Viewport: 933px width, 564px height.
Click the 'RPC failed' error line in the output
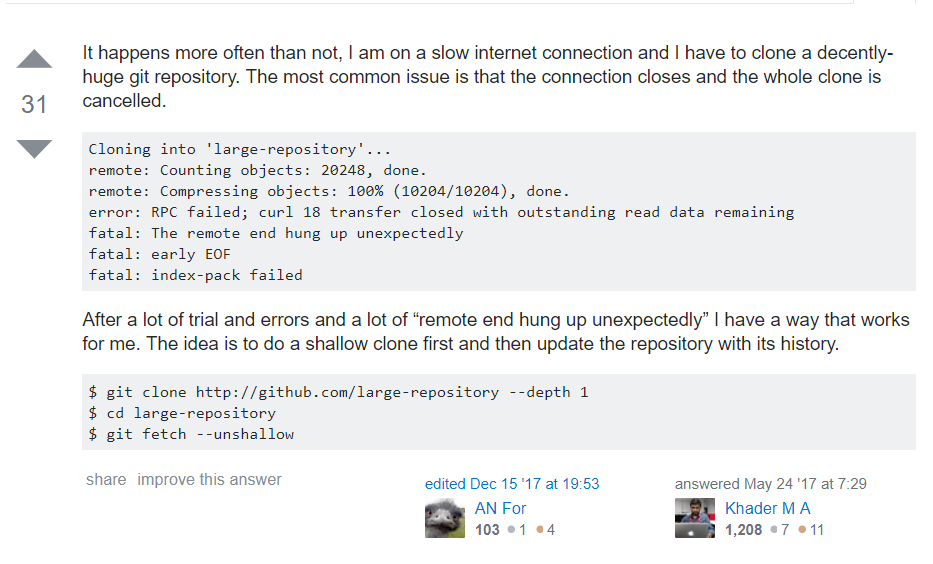point(441,212)
